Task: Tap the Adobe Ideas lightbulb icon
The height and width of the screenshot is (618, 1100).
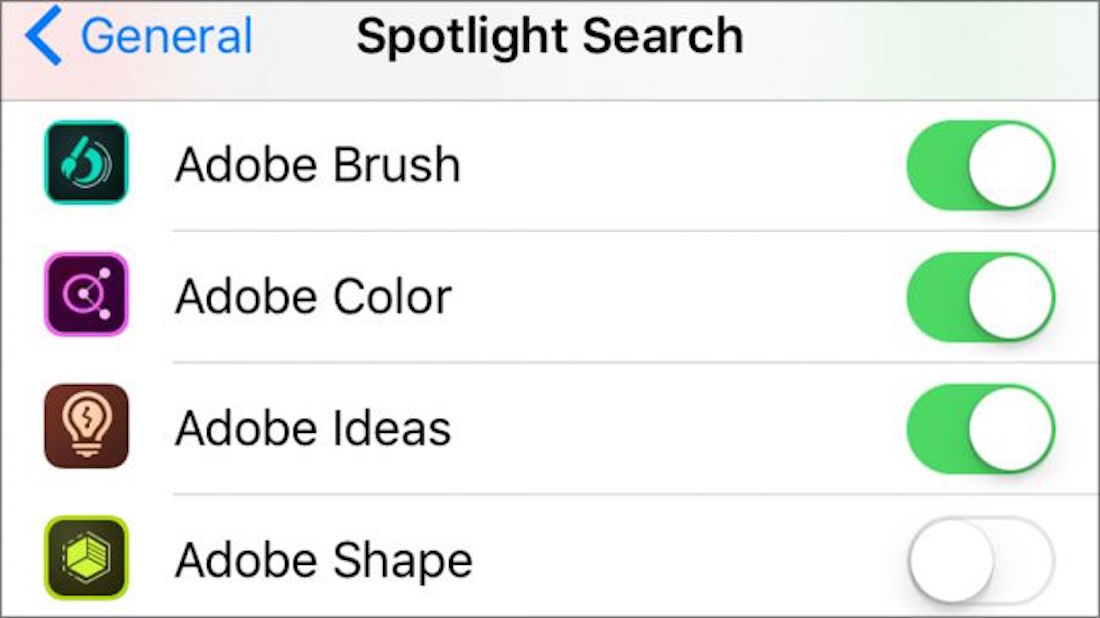Action: [86, 426]
